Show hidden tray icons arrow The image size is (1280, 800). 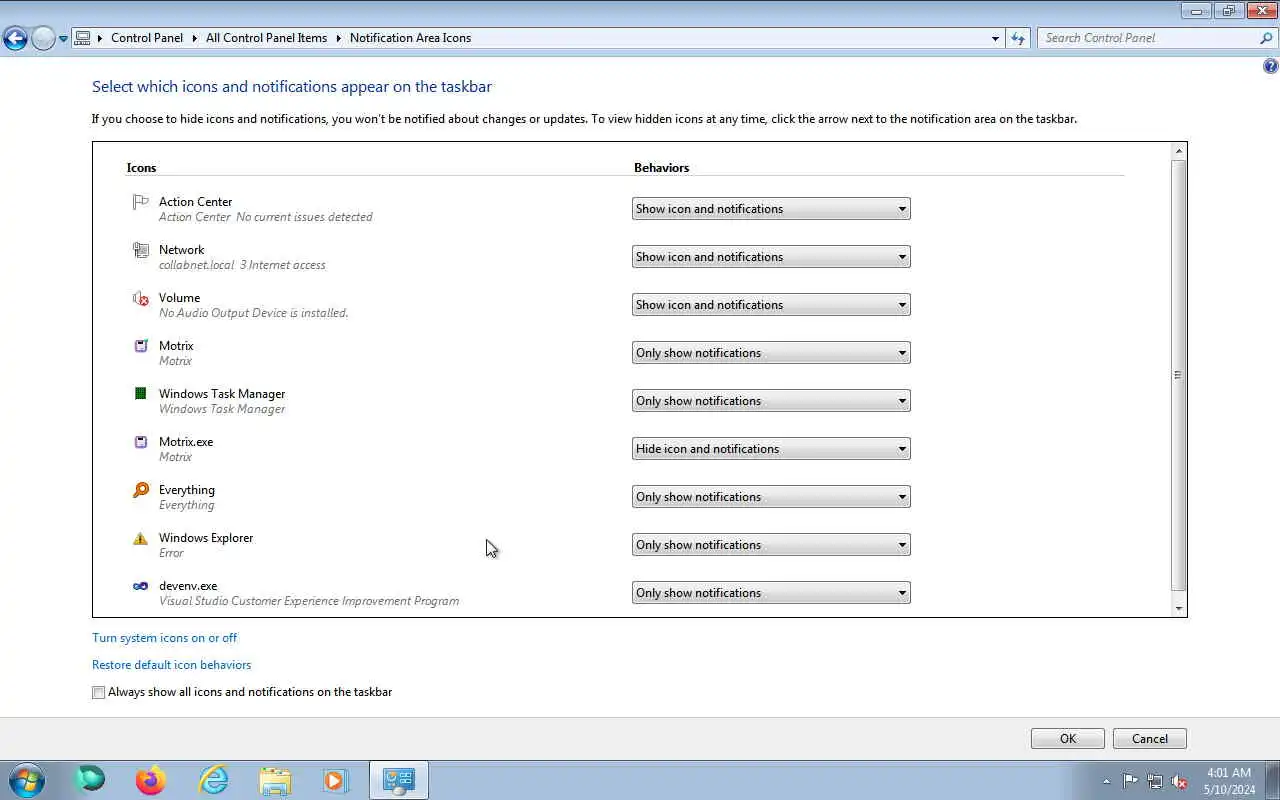[1106, 781]
